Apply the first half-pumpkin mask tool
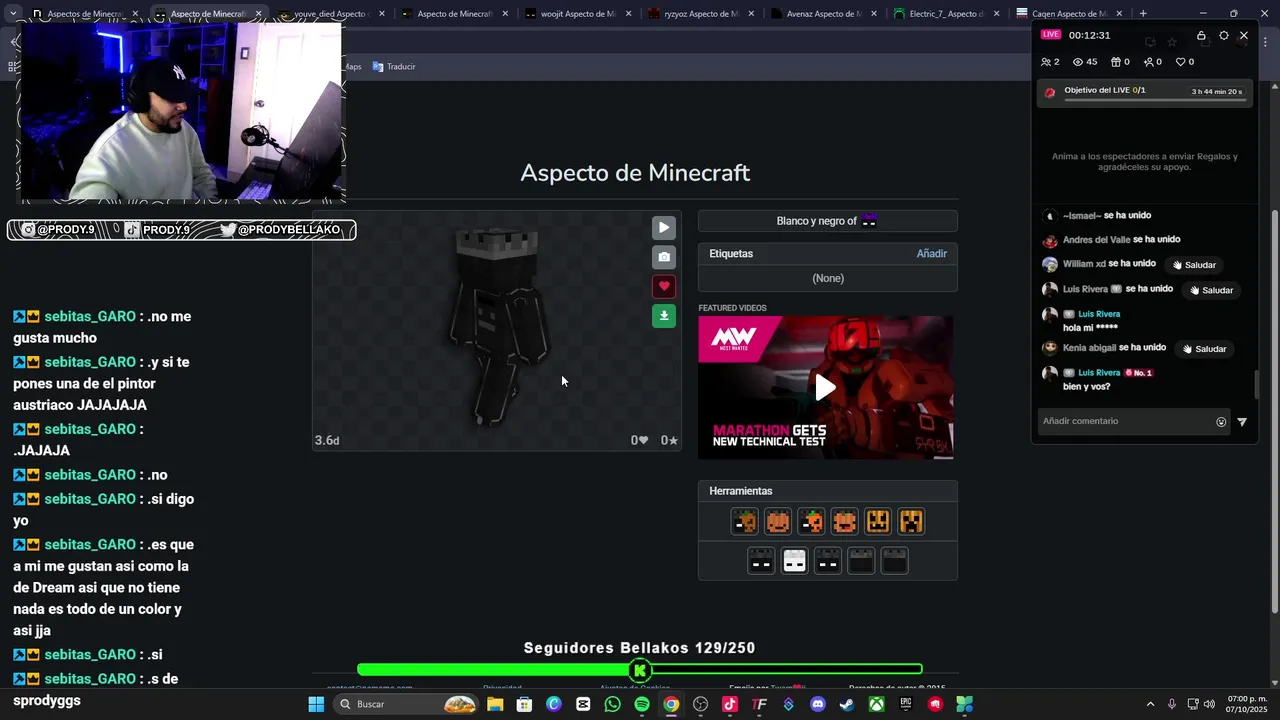Viewport: 1280px width, 720px height. 745,521
